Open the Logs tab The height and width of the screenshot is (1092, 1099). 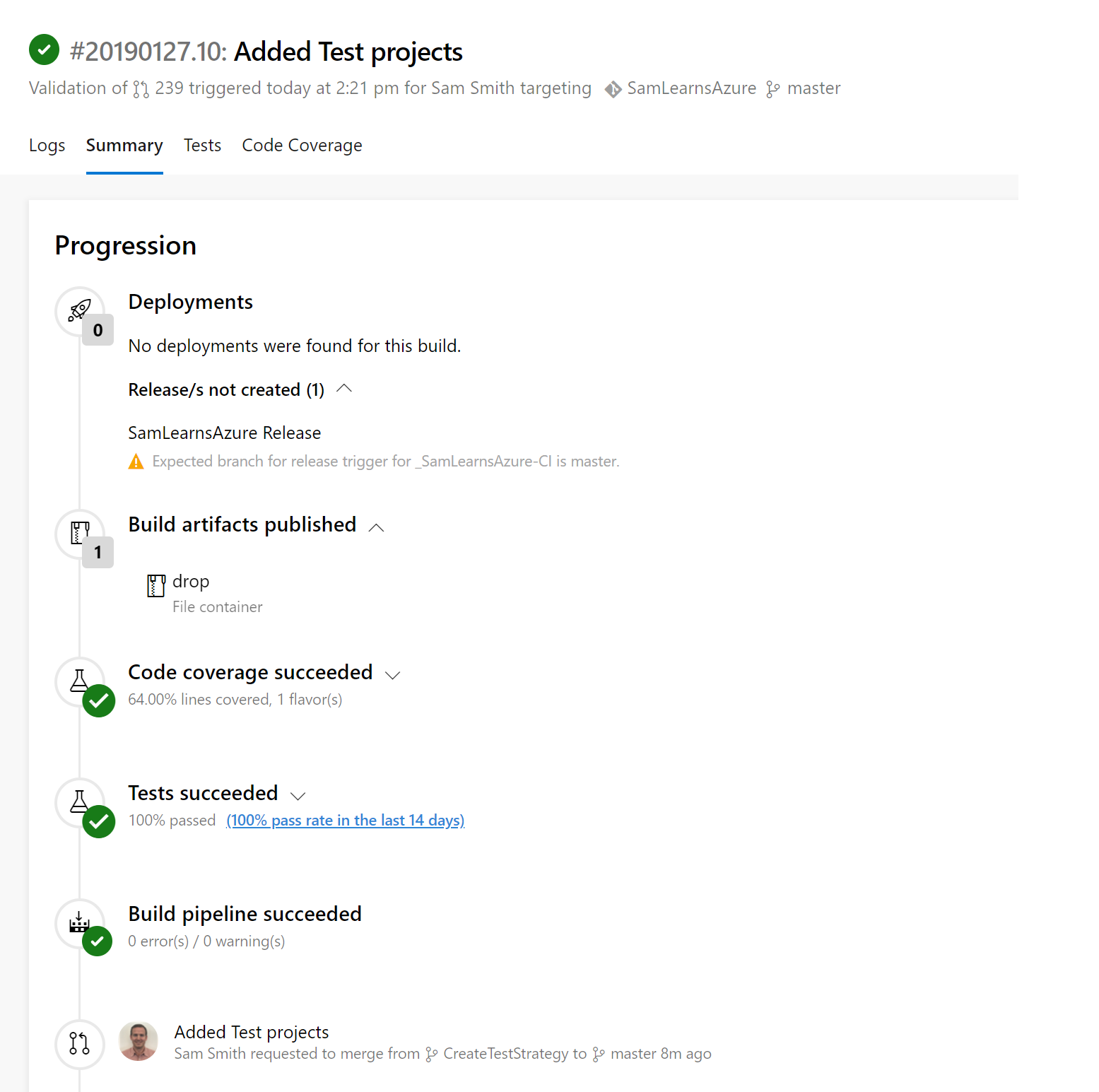click(x=47, y=146)
